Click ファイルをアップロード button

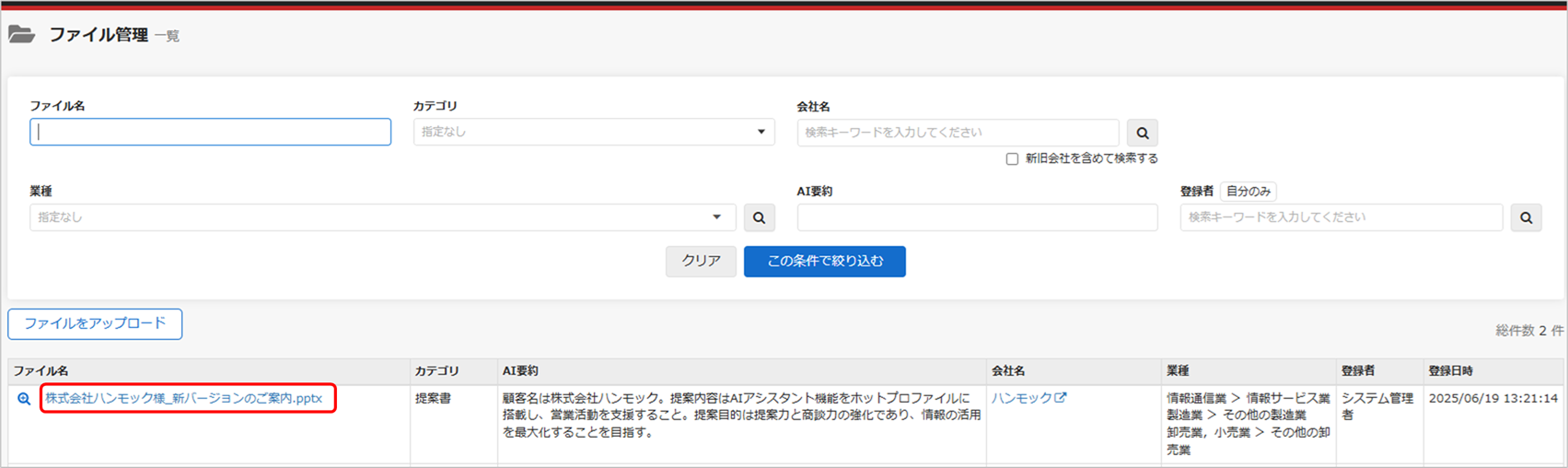95,323
